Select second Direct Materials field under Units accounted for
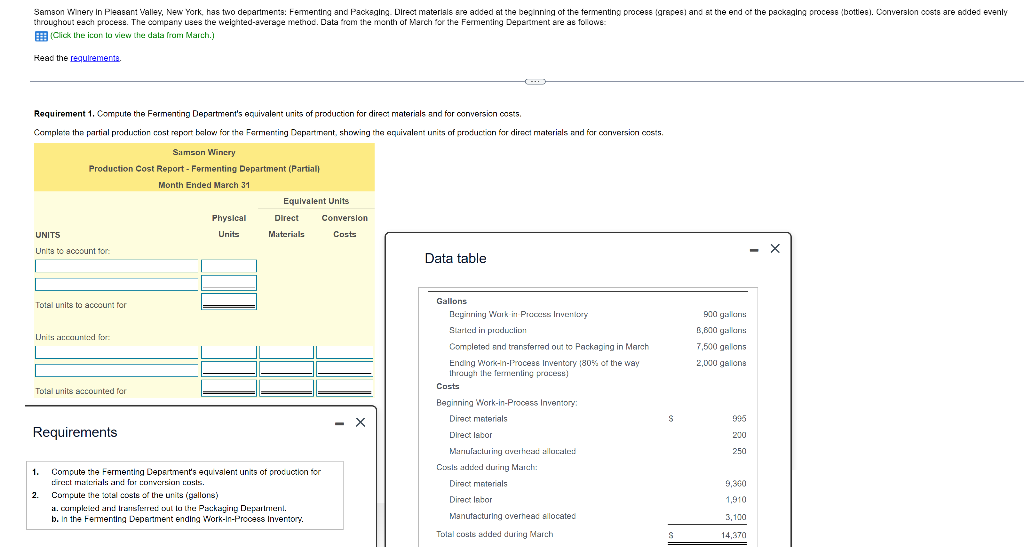The width and height of the screenshot is (1024, 547). (x=287, y=369)
